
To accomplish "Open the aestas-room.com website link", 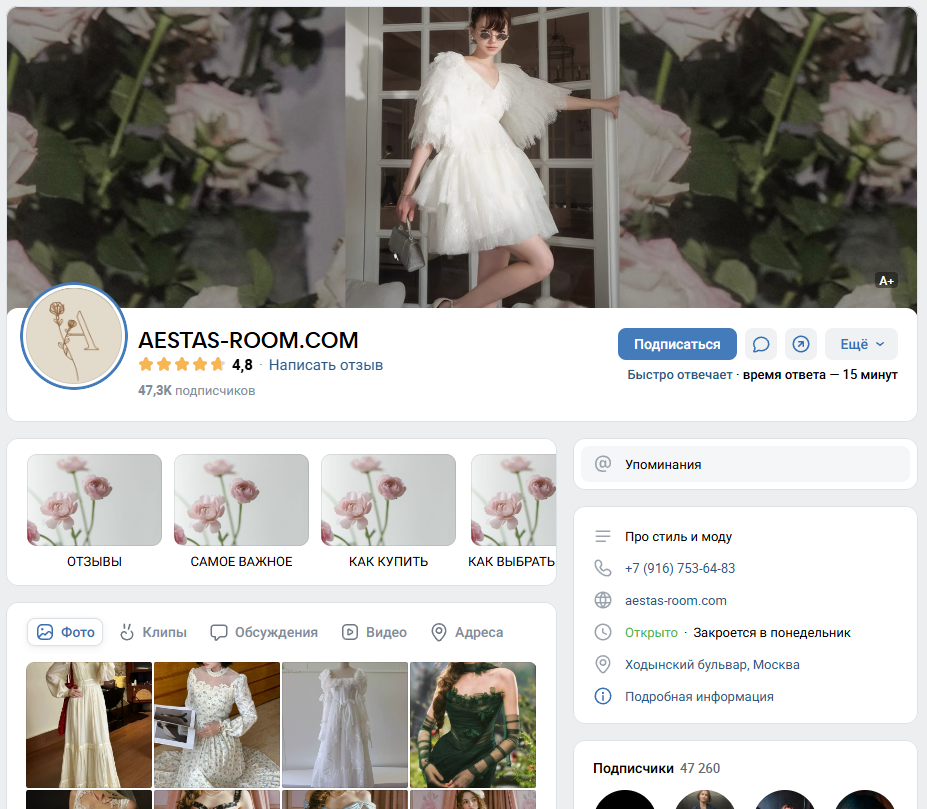I will click(x=676, y=600).
